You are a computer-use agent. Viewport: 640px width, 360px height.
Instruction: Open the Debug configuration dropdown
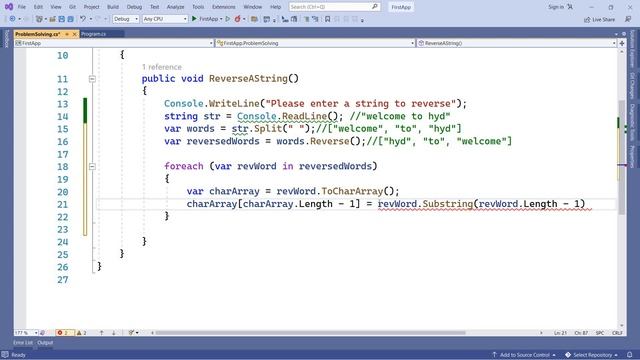[x=126, y=19]
